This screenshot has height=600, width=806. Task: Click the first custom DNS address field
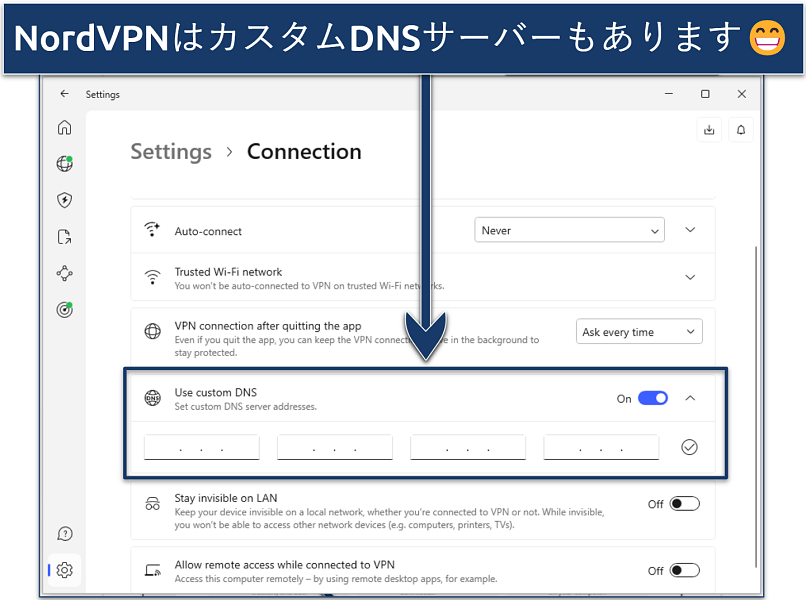click(202, 448)
